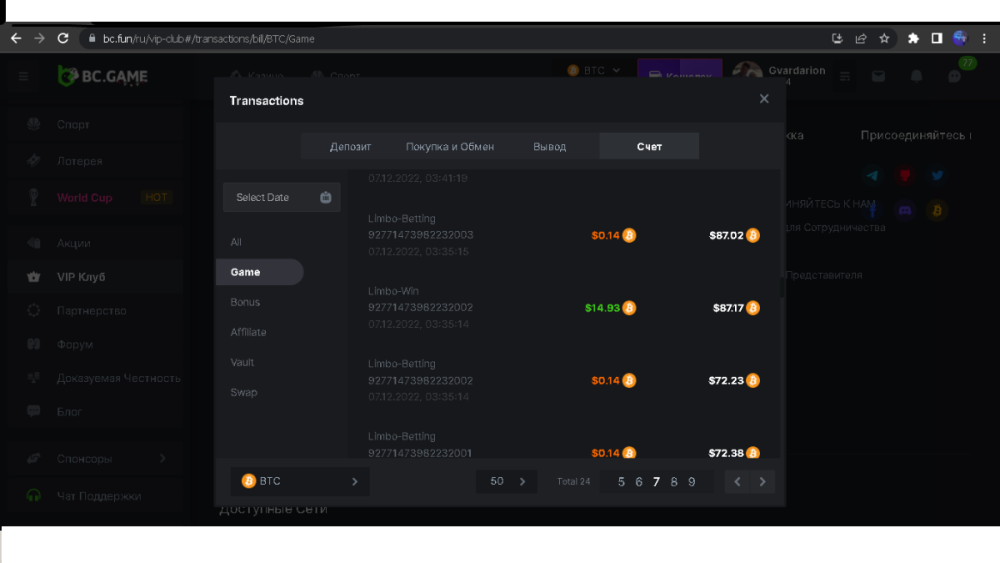Switch to the Депозит tab

click(x=350, y=146)
